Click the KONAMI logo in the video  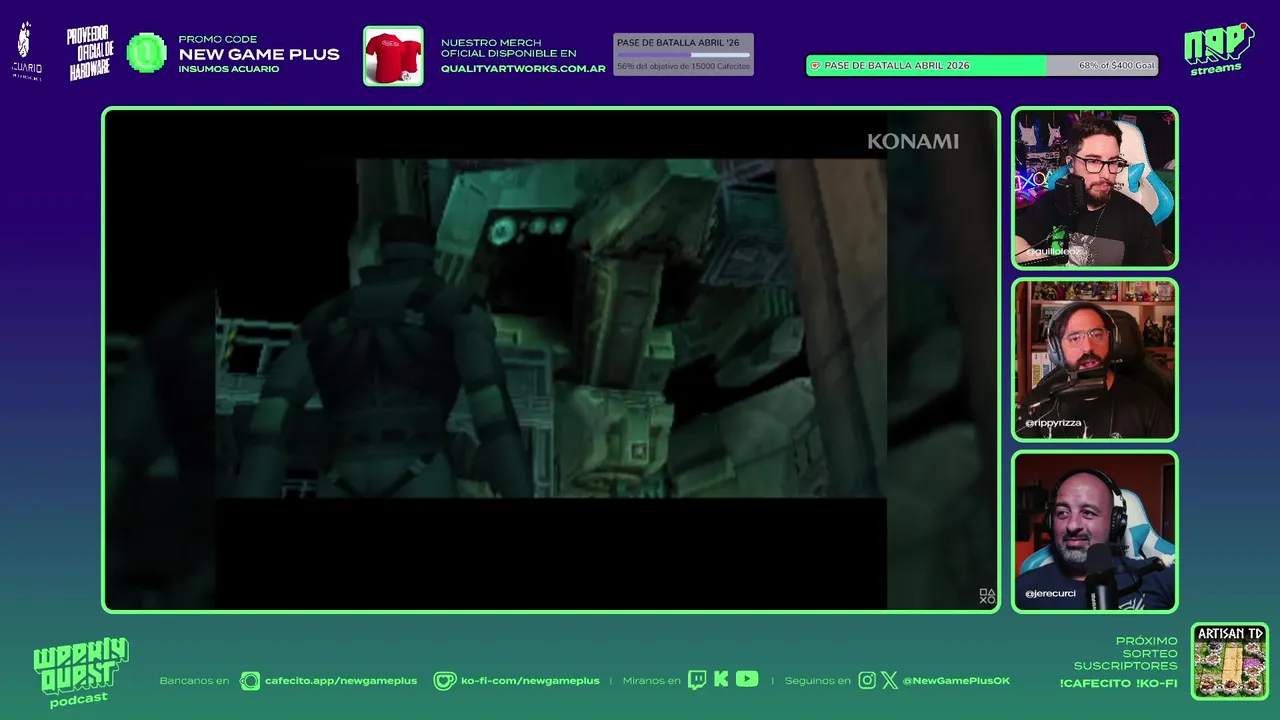(913, 142)
